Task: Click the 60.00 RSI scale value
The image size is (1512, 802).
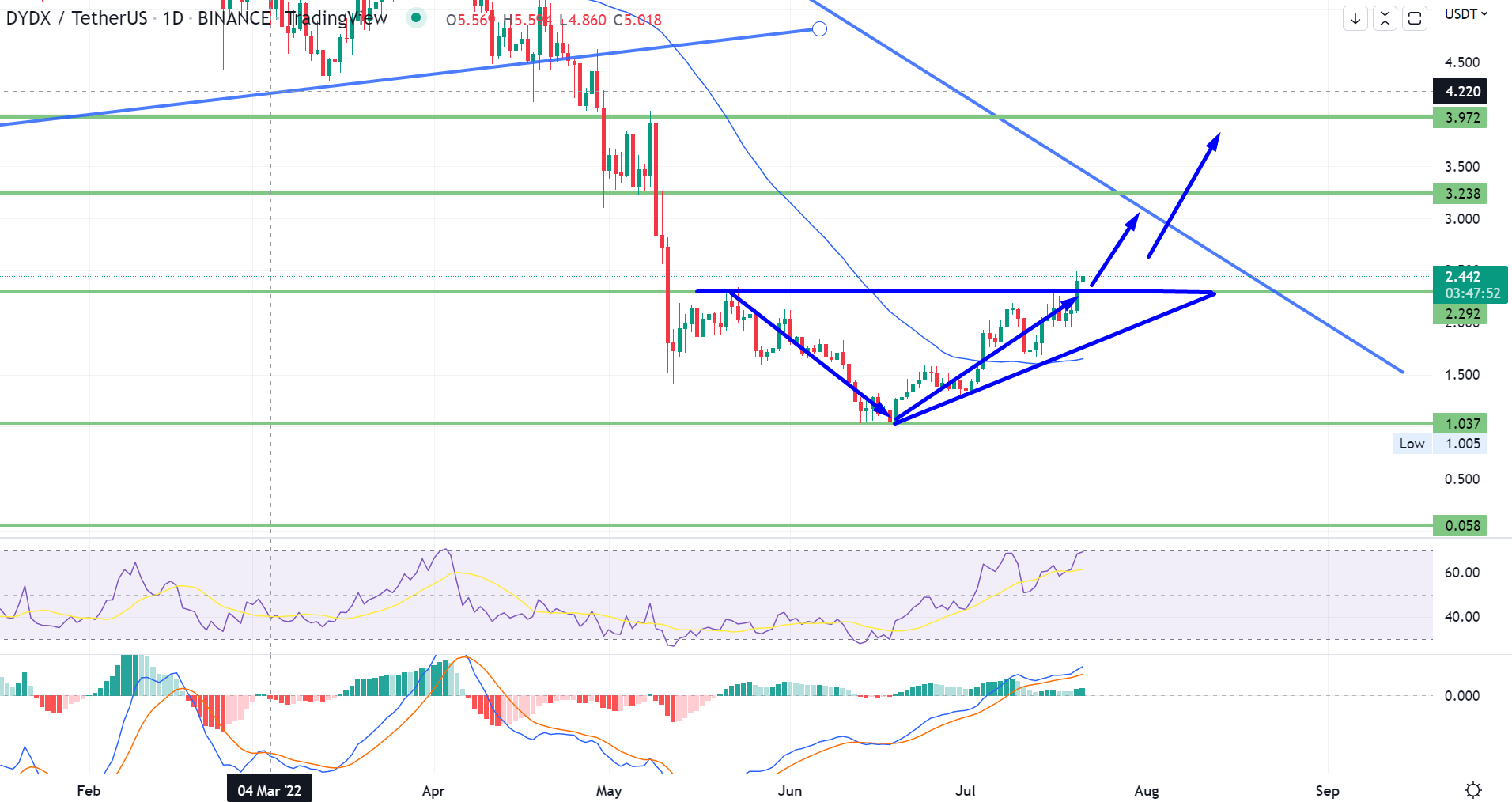Action: [x=1462, y=573]
